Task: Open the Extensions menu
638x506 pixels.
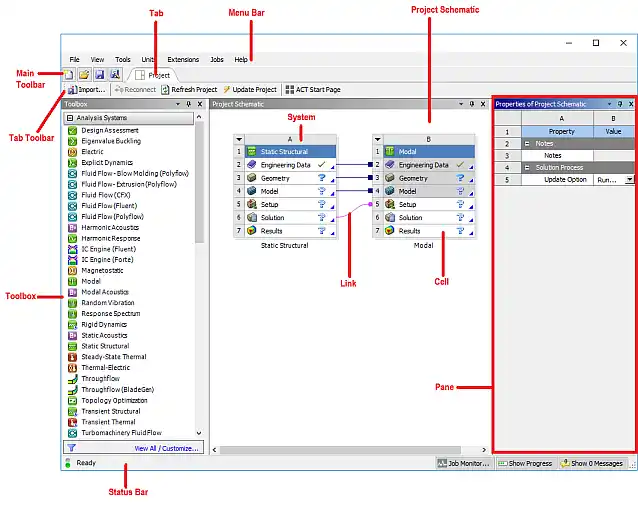Action: pos(183,59)
